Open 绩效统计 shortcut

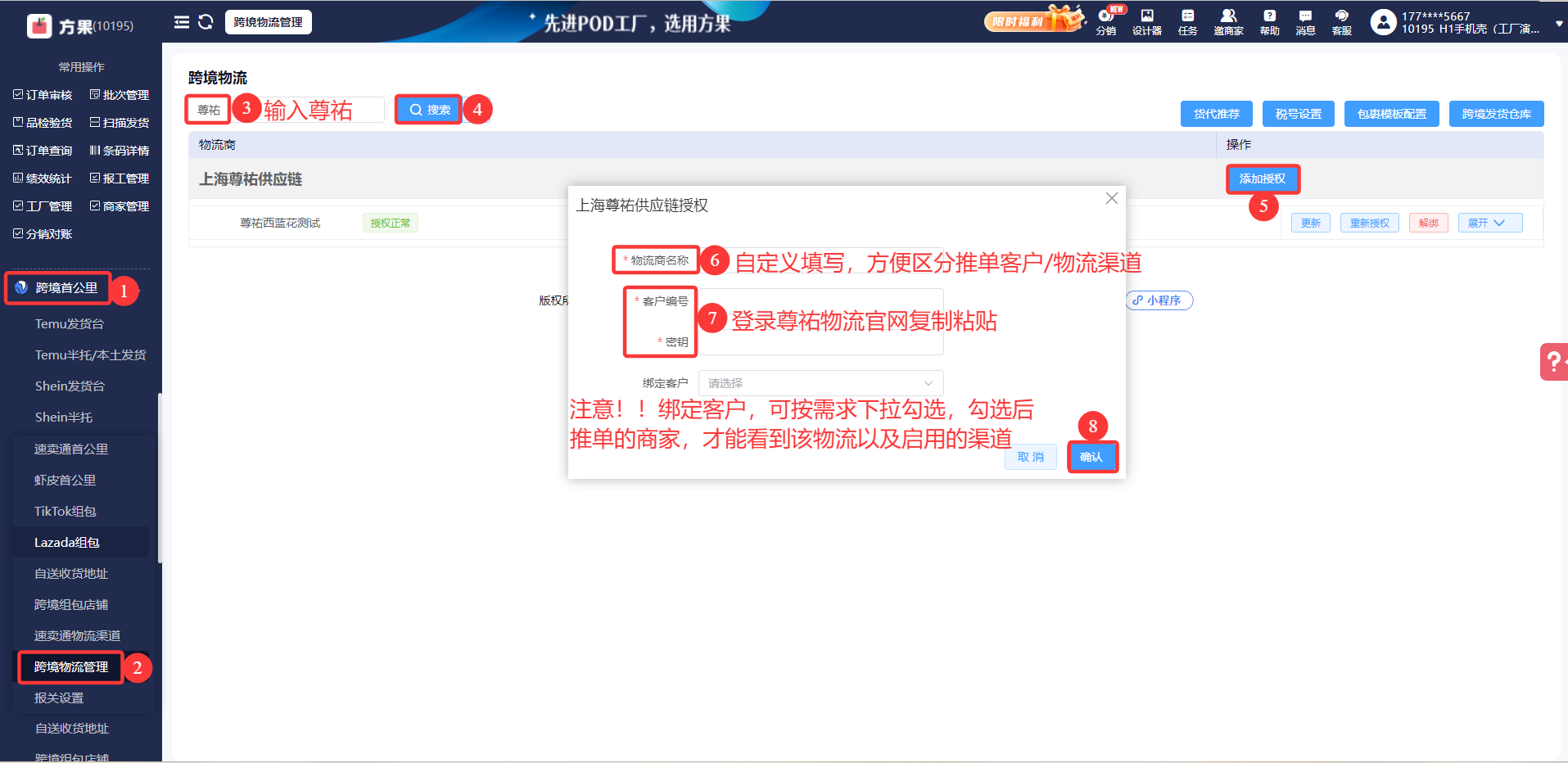pos(43,178)
